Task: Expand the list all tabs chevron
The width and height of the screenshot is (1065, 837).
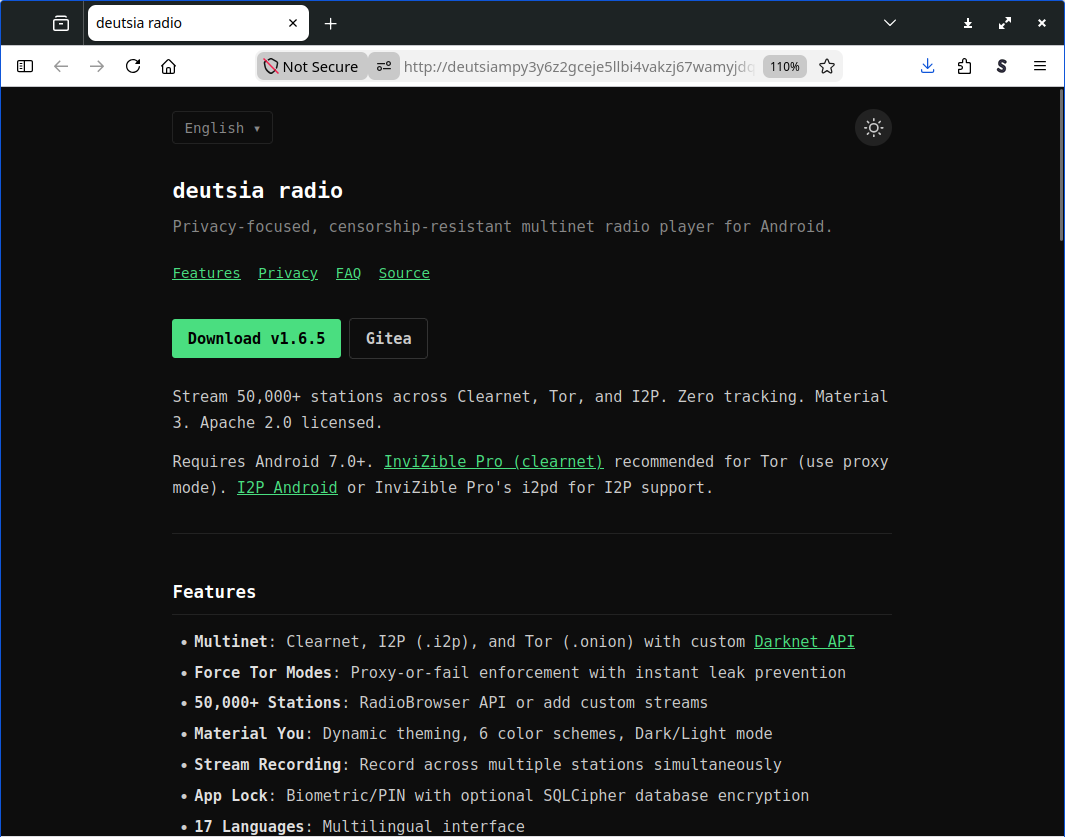Action: click(x=890, y=23)
